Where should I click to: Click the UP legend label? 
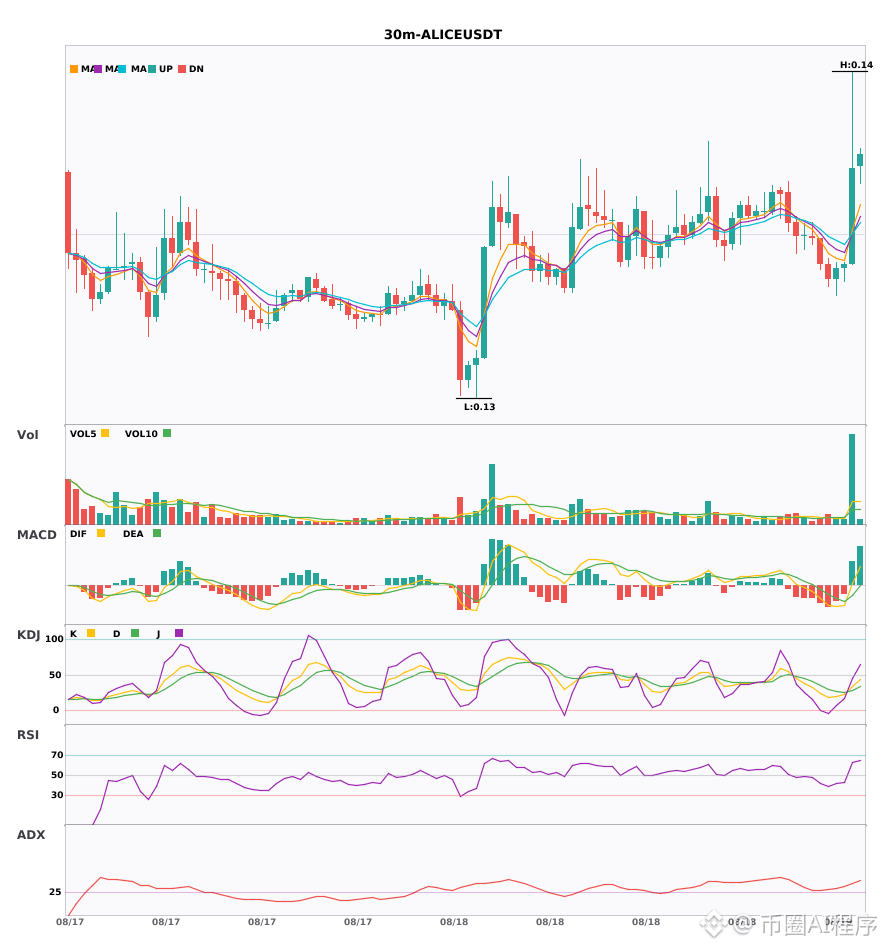pos(166,69)
